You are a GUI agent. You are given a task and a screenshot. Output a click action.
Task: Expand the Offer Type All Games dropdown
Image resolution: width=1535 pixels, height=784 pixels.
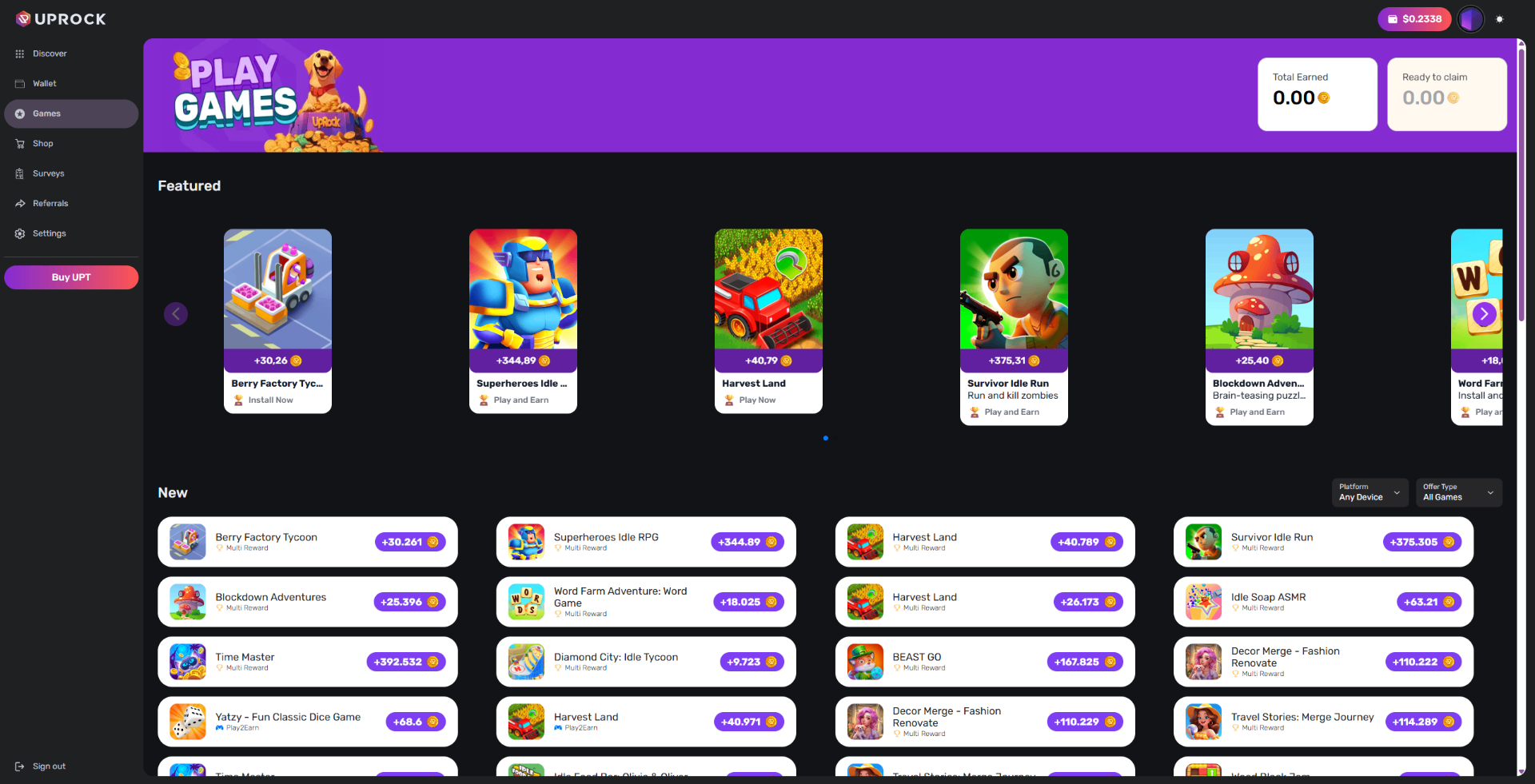click(1458, 492)
